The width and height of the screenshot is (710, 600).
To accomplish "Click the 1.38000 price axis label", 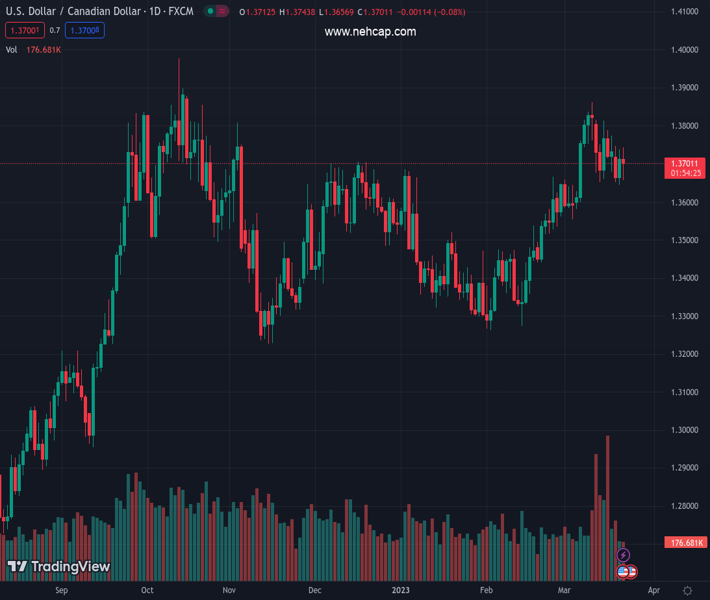I will [685, 126].
